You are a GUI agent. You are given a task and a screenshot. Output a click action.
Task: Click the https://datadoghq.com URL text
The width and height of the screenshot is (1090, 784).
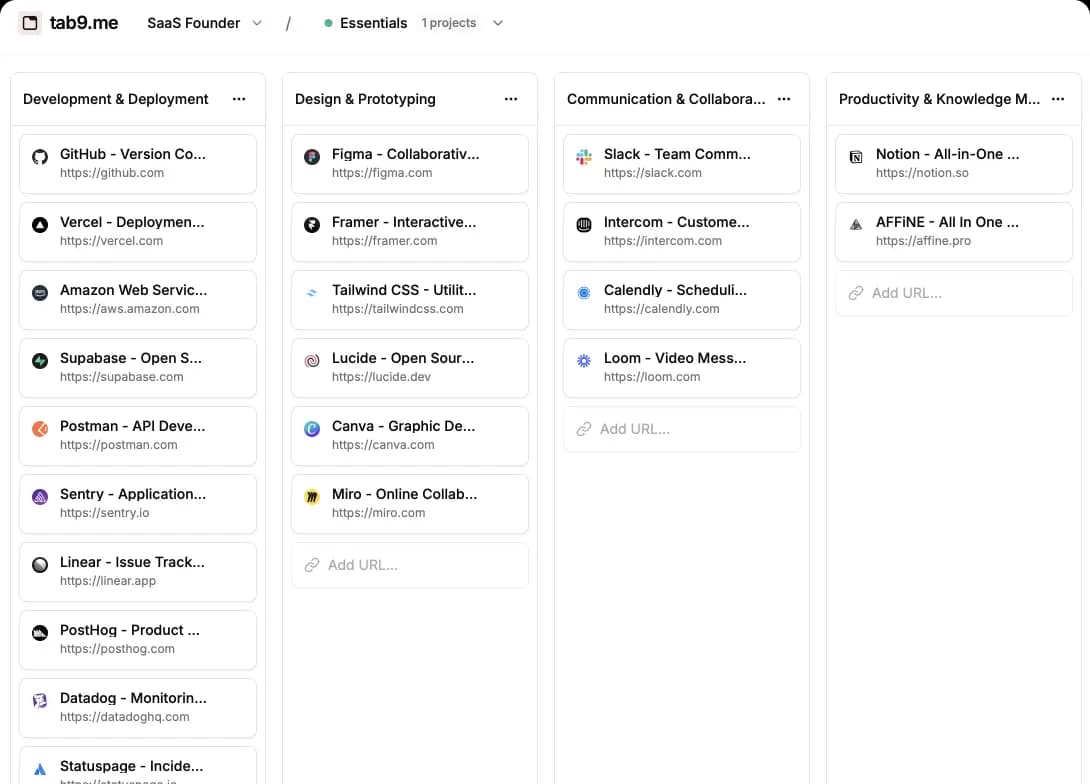click(x=124, y=717)
